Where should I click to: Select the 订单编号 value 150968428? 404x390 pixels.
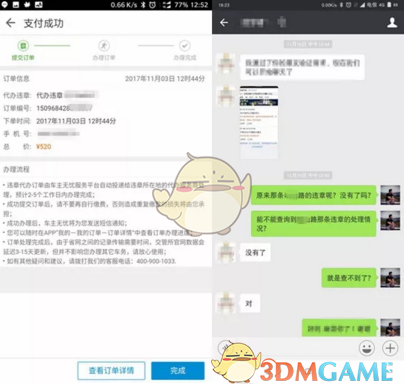[64, 108]
